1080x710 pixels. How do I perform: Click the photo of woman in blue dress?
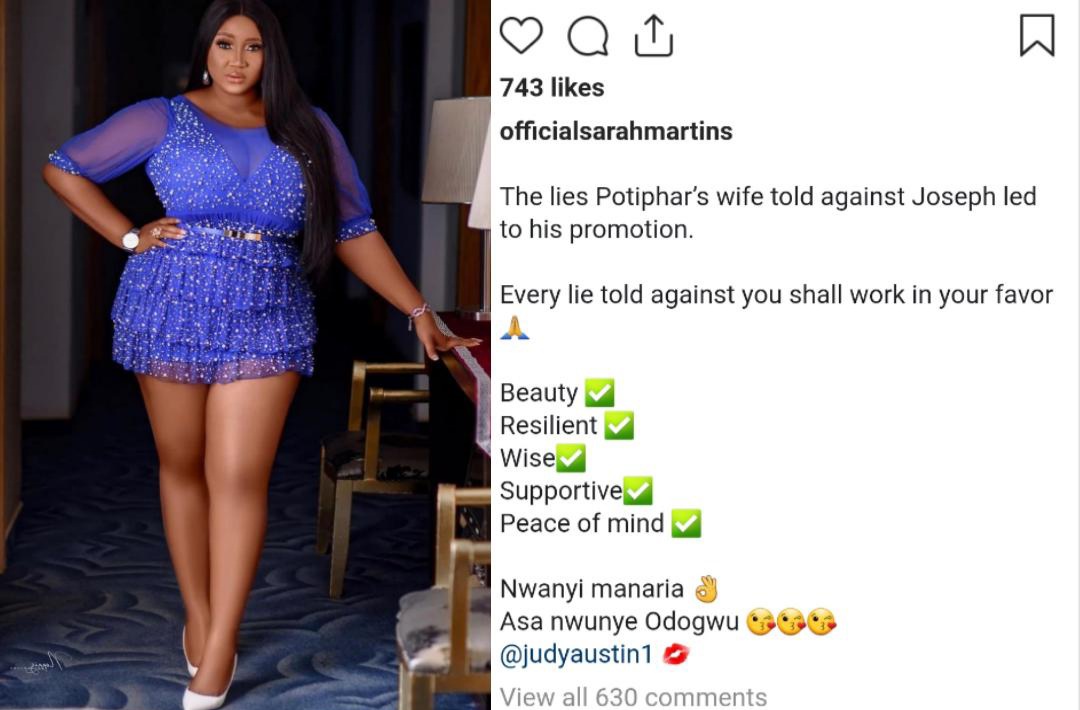245,355
